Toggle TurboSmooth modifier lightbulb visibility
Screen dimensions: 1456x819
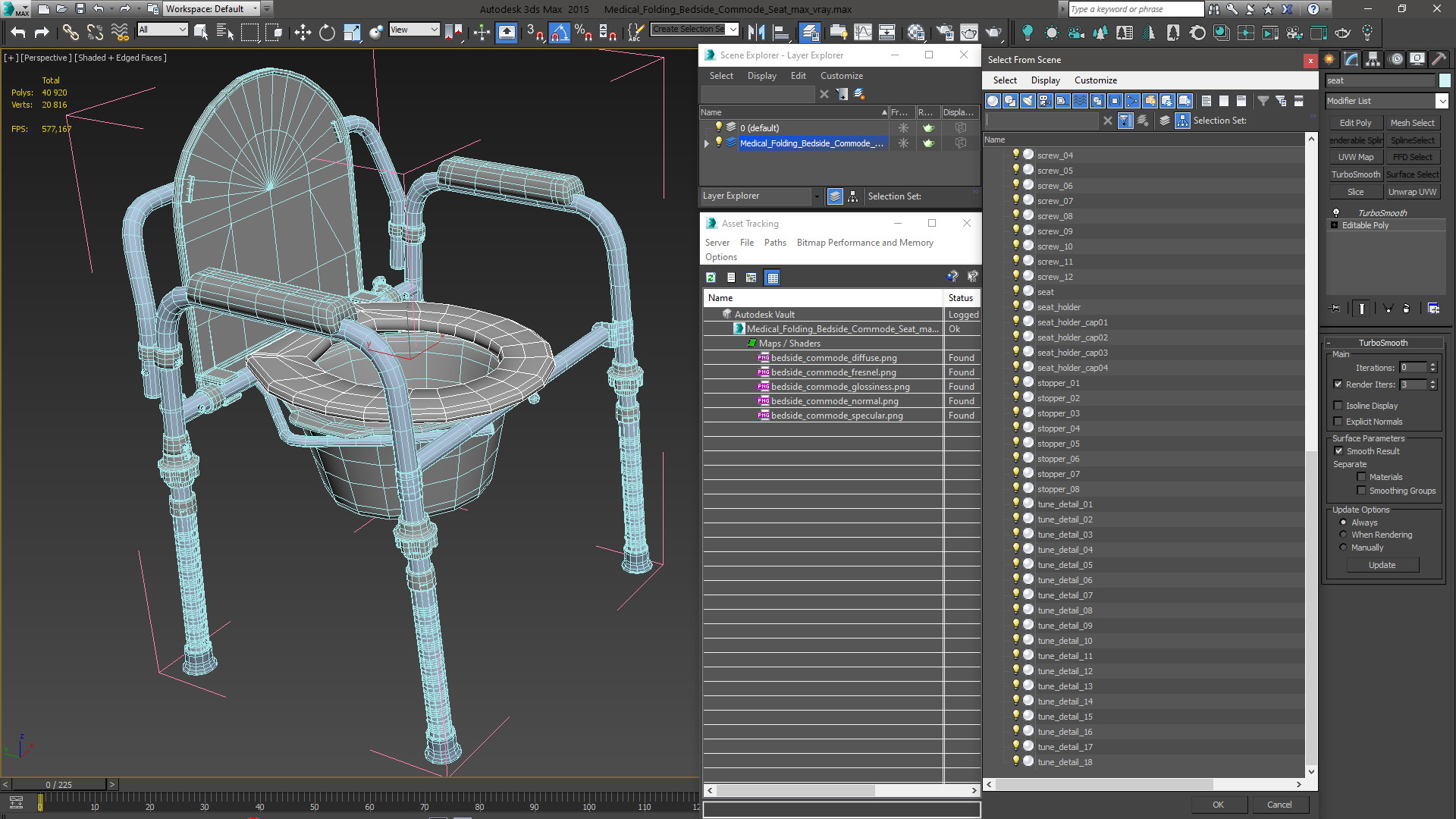1336,213
